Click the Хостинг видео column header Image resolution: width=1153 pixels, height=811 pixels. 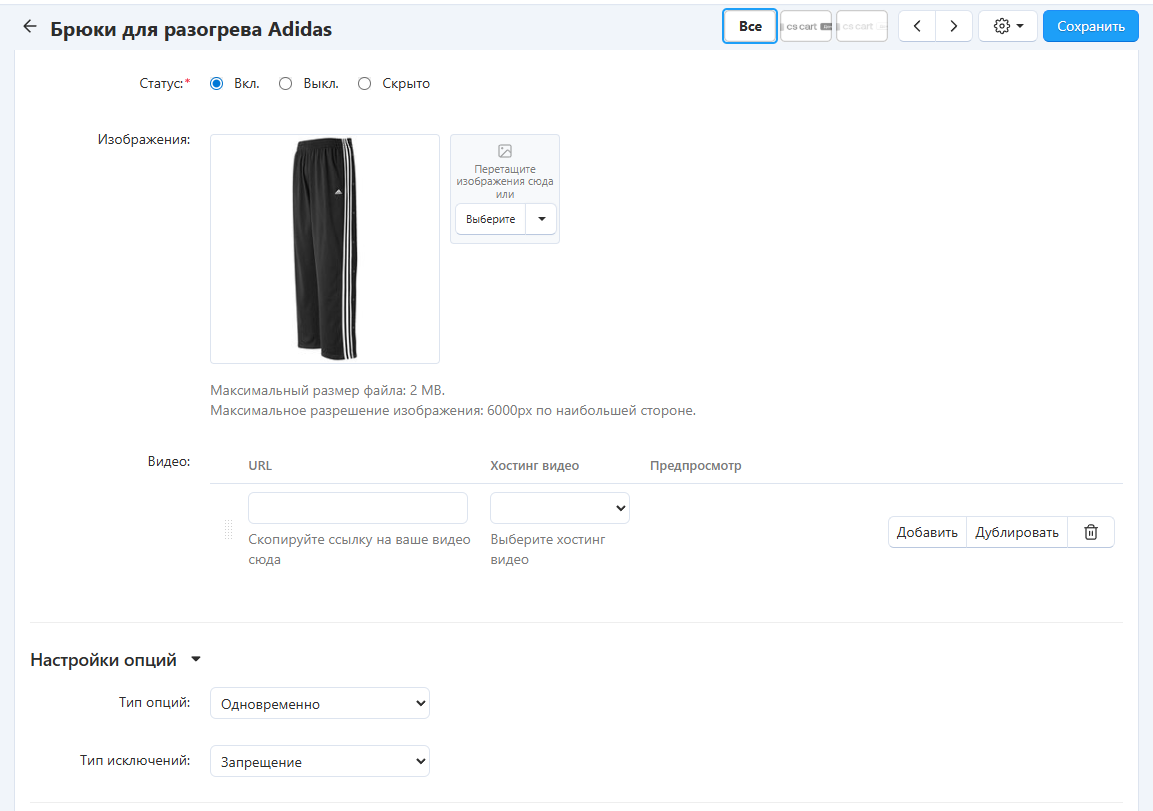click(535, 465)
